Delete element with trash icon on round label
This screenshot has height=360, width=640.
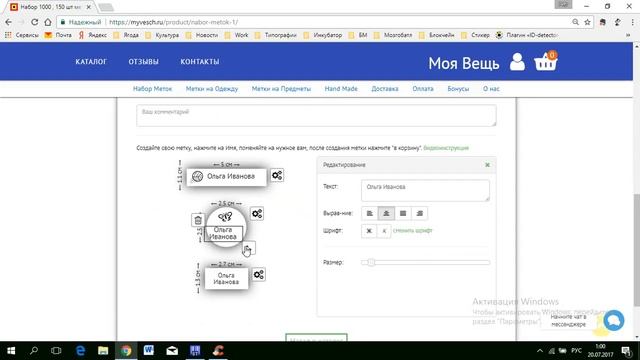coord(198,220)
